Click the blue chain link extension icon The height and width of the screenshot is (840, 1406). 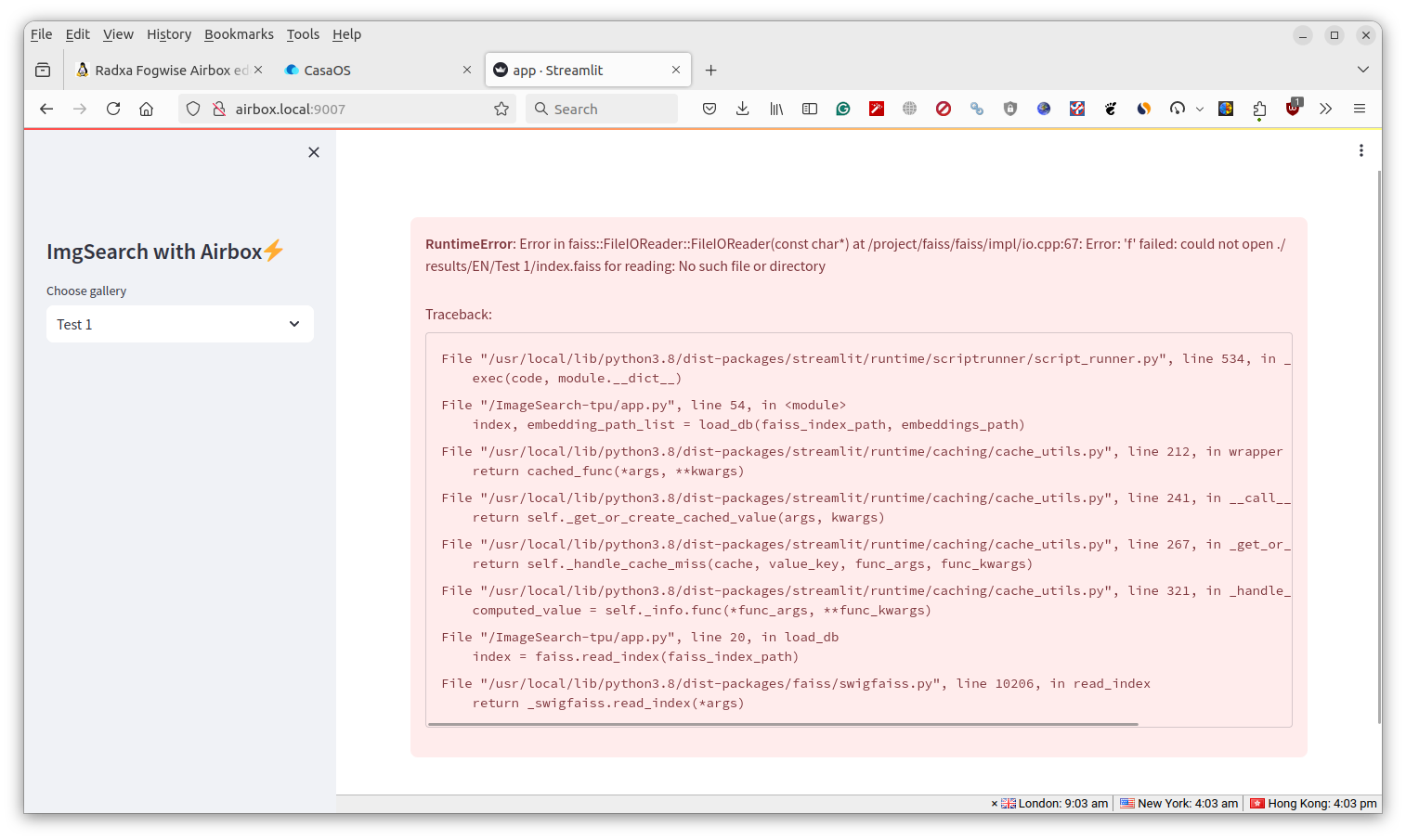tap(977, 109)
